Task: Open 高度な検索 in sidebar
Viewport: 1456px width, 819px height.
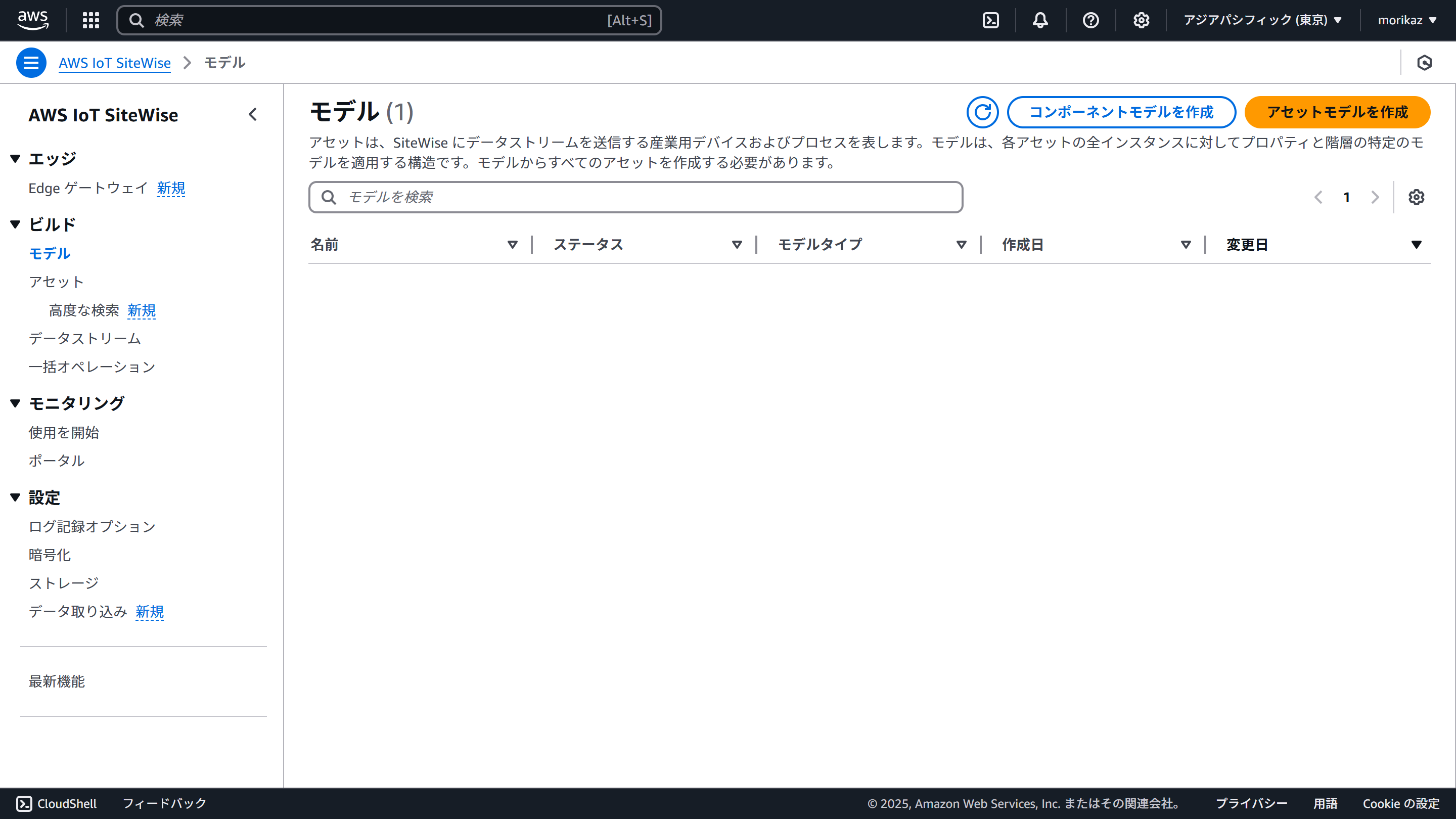Action: 84,310
